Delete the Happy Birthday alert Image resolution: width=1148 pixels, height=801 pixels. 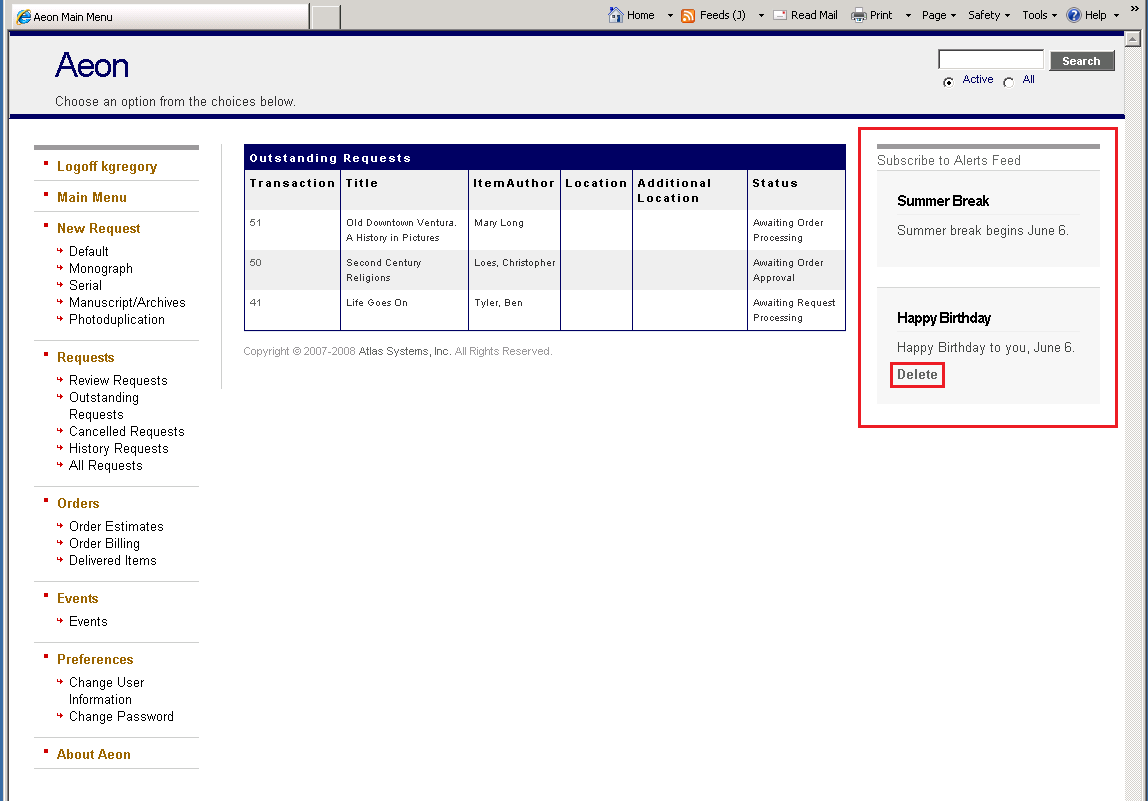click(x=916, y=374)
